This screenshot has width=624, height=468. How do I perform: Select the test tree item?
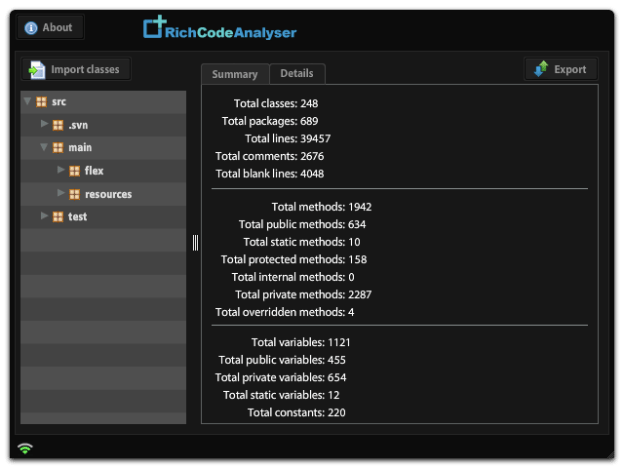103,217
